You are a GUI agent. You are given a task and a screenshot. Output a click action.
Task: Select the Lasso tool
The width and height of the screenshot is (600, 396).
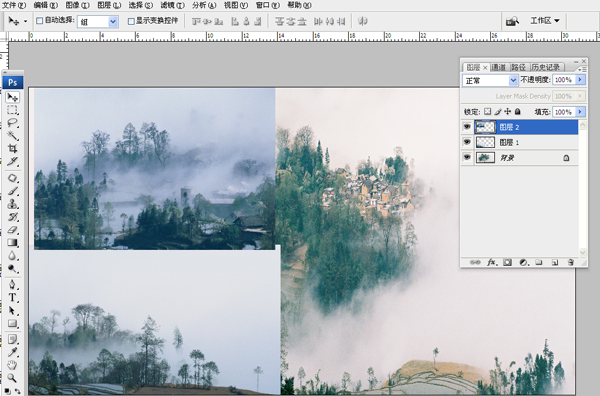point(12,123)
